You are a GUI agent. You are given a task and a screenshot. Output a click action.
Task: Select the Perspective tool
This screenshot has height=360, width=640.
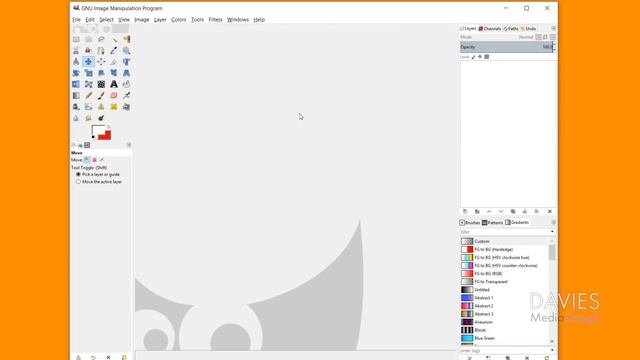127,73
